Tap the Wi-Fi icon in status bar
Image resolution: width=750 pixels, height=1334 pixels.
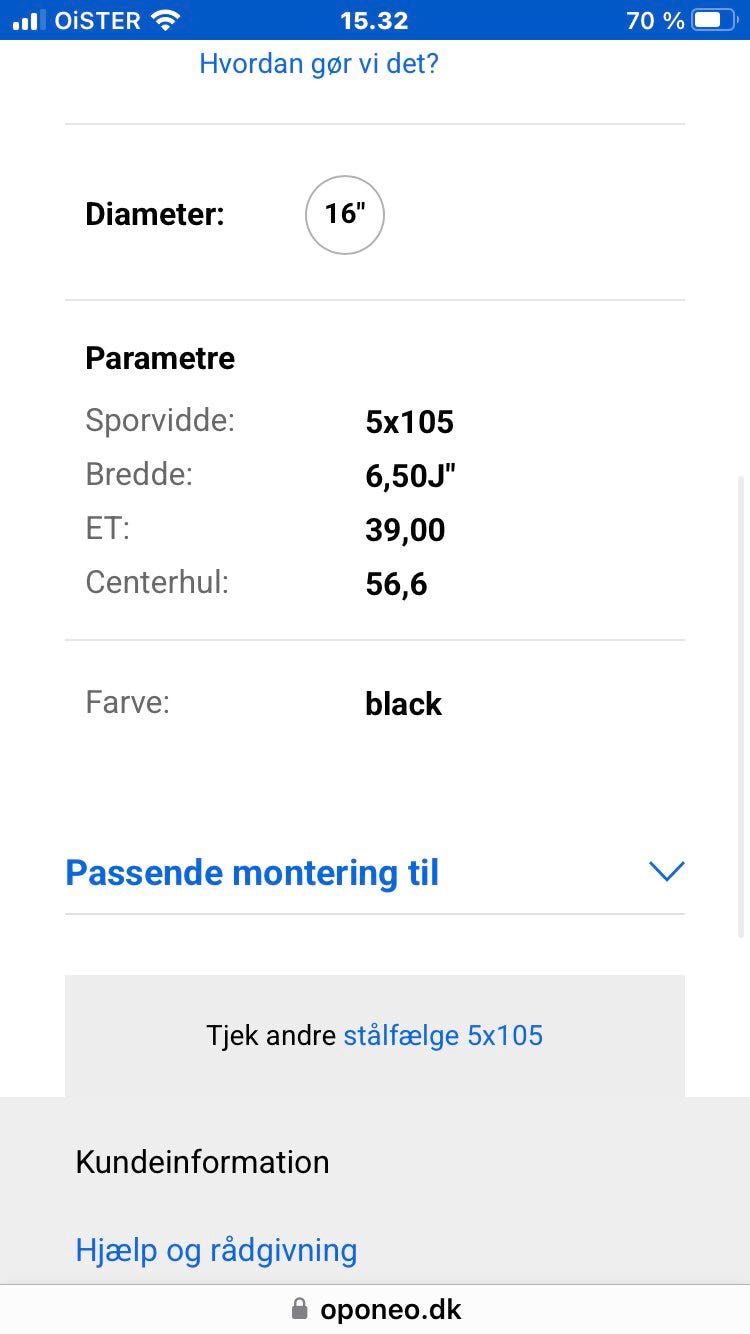pyautogui.click(x=166, y=20)
